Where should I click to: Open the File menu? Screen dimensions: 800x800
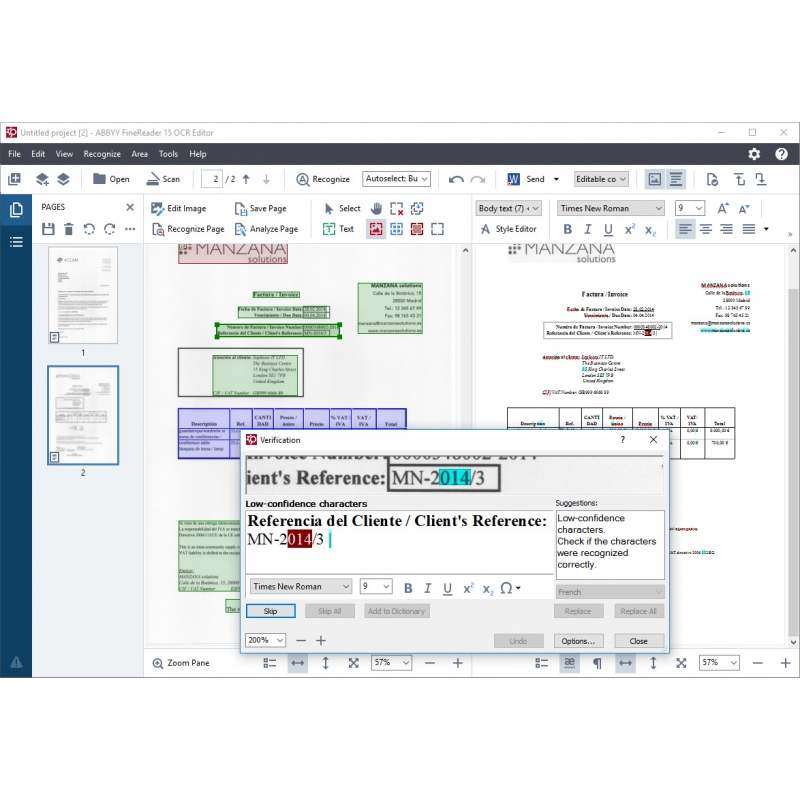tap(14, 154)
